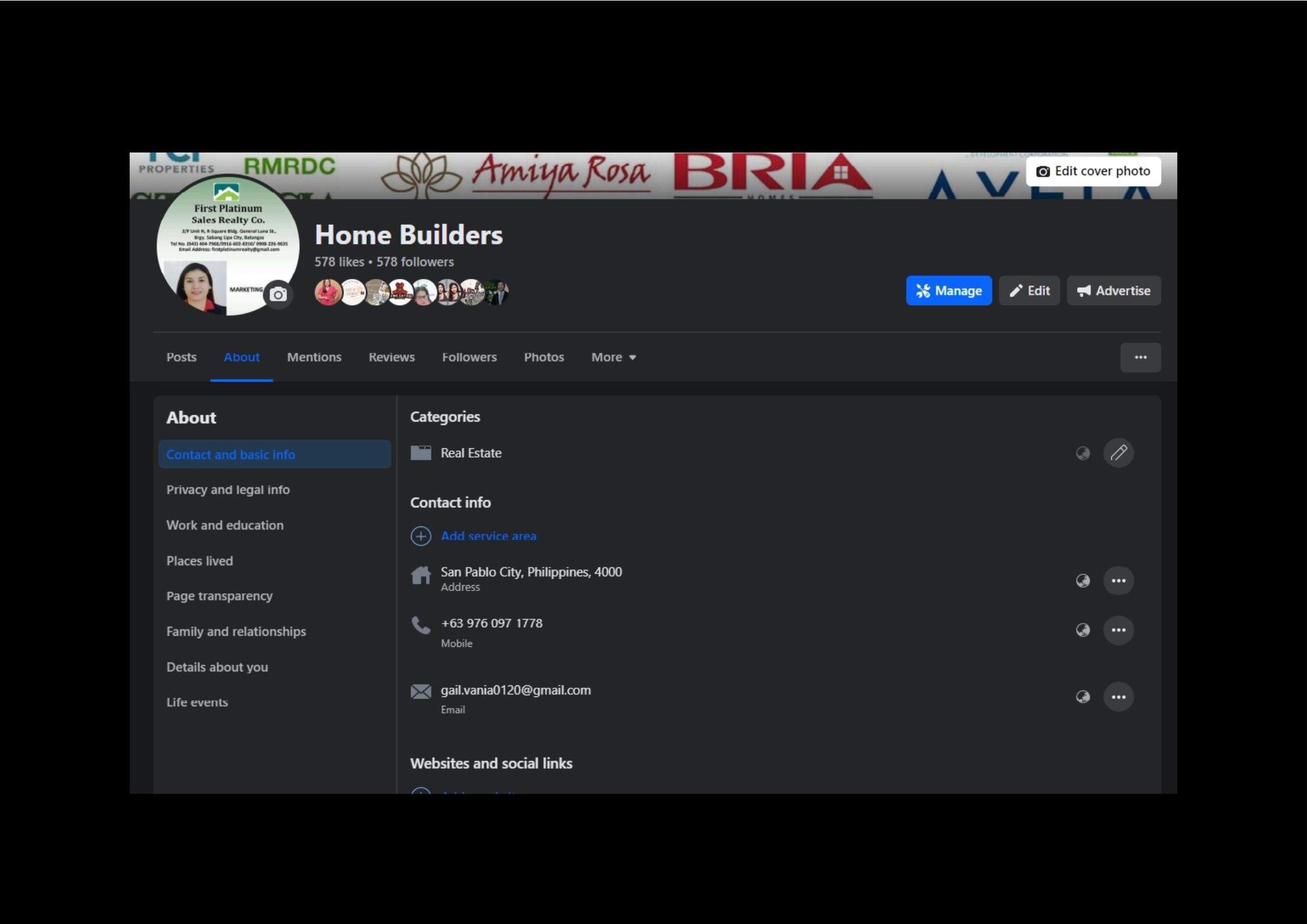Click the first follower avatar thumbnail
This screenshot has height=924, width=1307.
327,292
